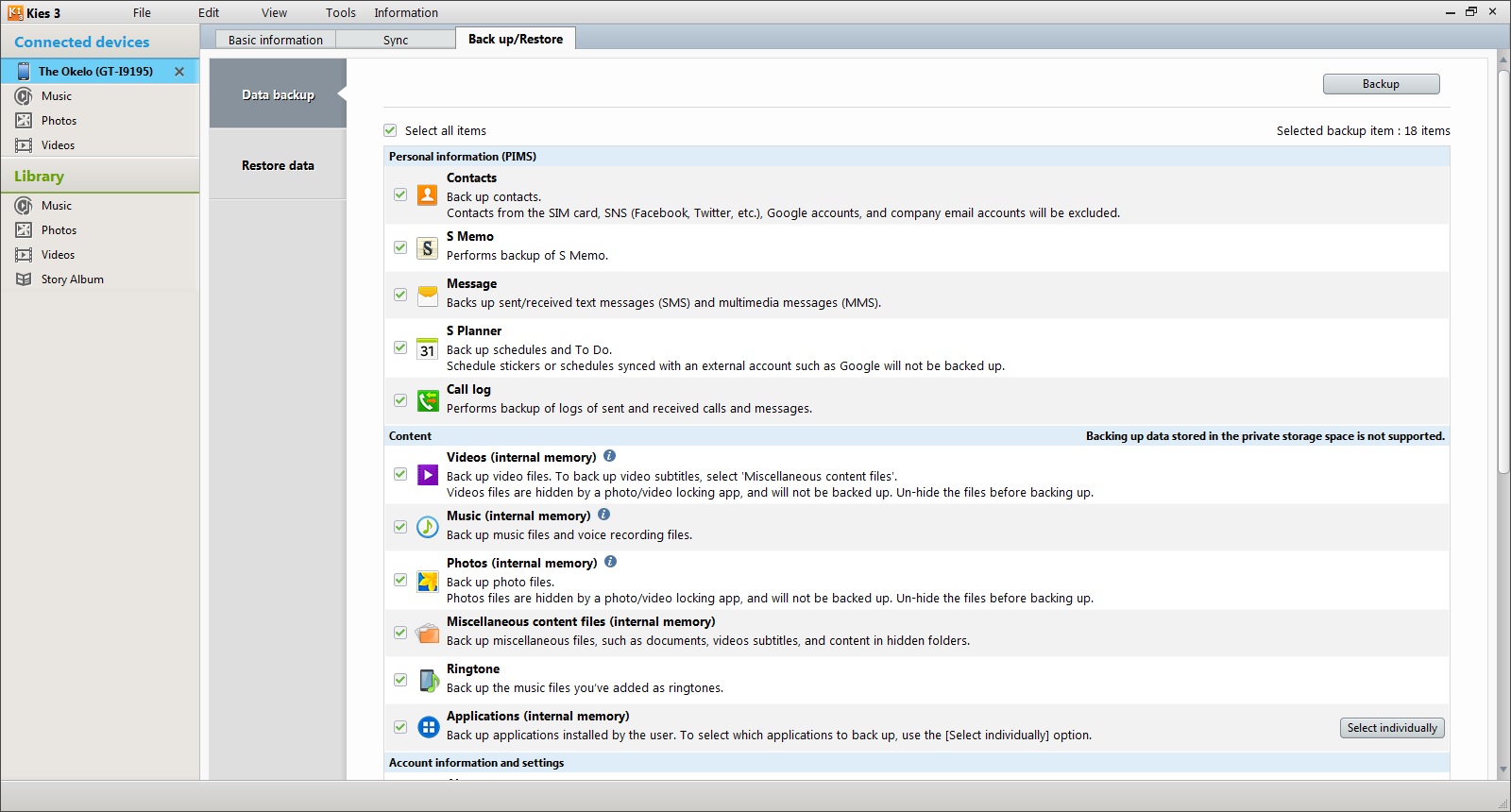Screen dimensions: 1511x812
Task: Show info for Photos (internal memory)
Action: (x=611, y=562)
